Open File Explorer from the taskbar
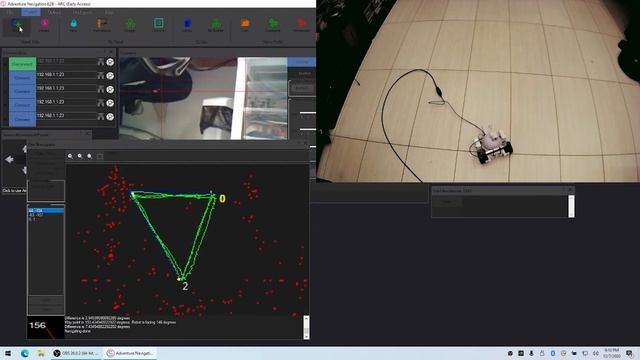The image size is (640, 360). coord(41,353)
